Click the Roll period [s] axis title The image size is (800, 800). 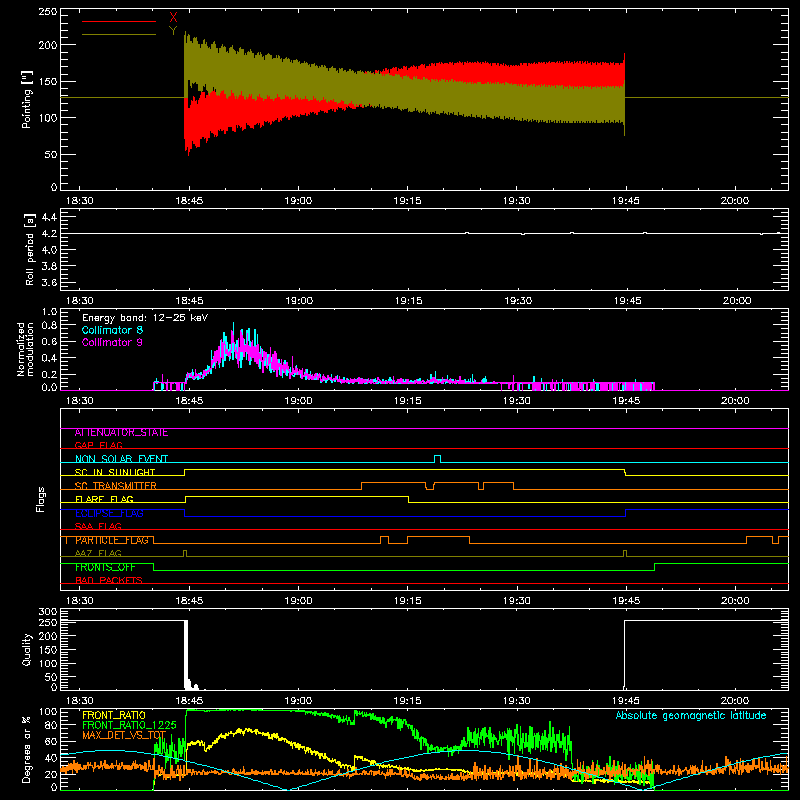(x=30, y=249)
